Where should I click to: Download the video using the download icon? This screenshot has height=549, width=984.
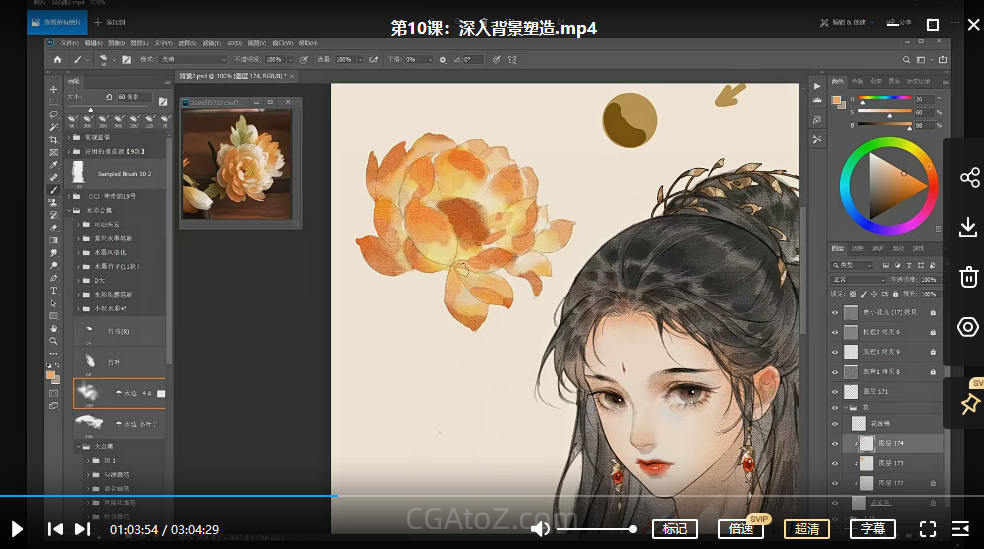(x=968, y=228)
